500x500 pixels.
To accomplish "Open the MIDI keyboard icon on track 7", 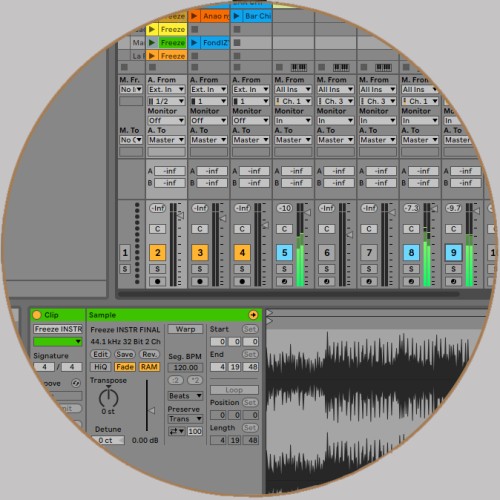I will 383,68.
